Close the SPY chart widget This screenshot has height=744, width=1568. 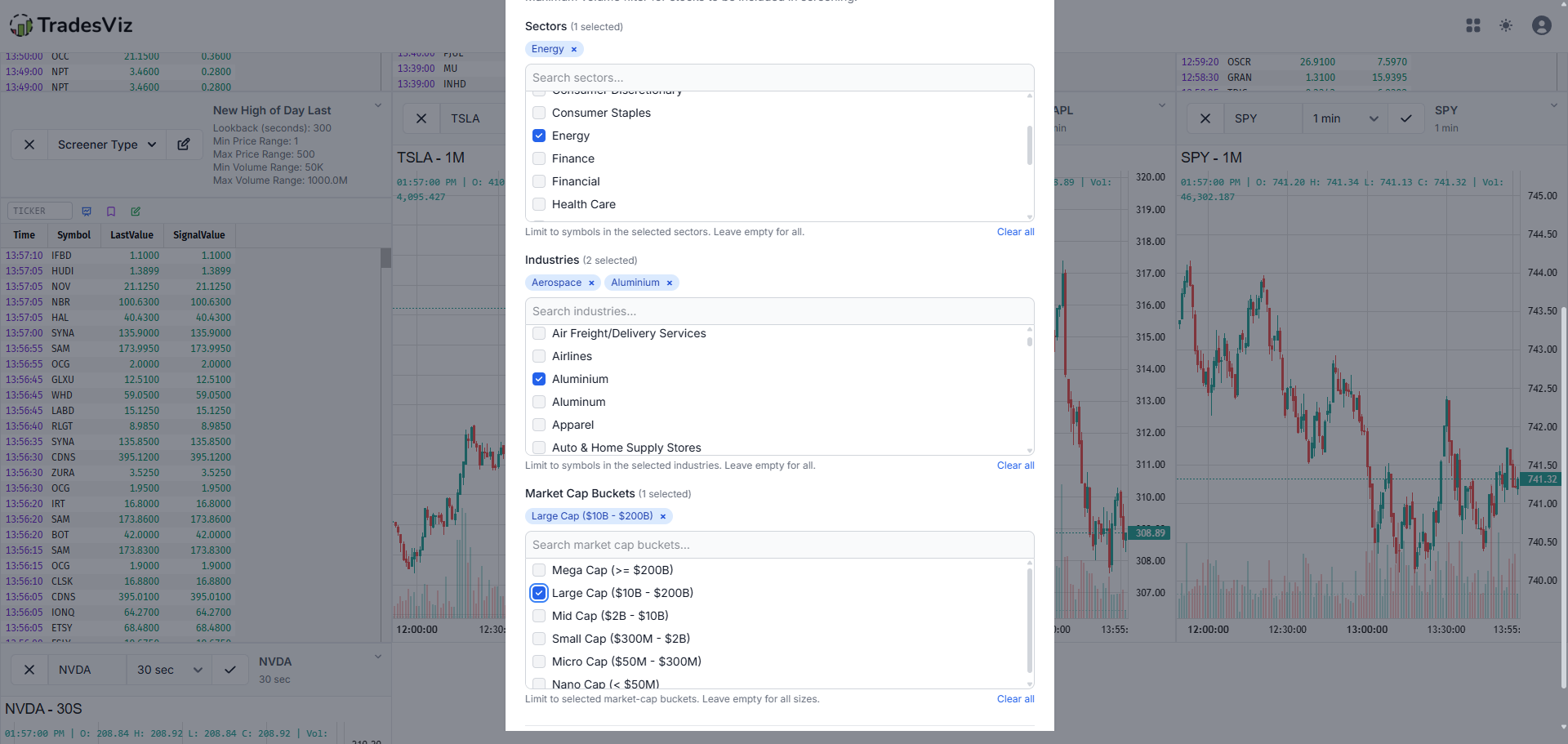click(x=1205, y=118)
